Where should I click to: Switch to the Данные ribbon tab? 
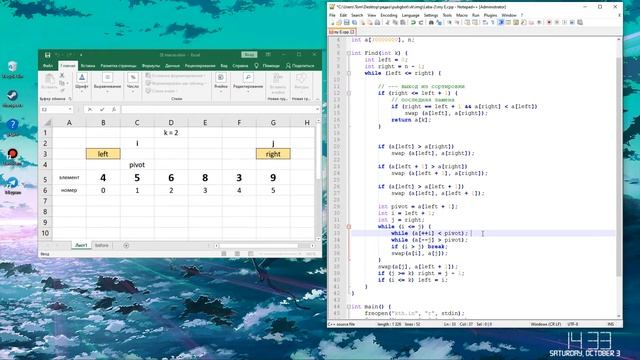[172, 66]
